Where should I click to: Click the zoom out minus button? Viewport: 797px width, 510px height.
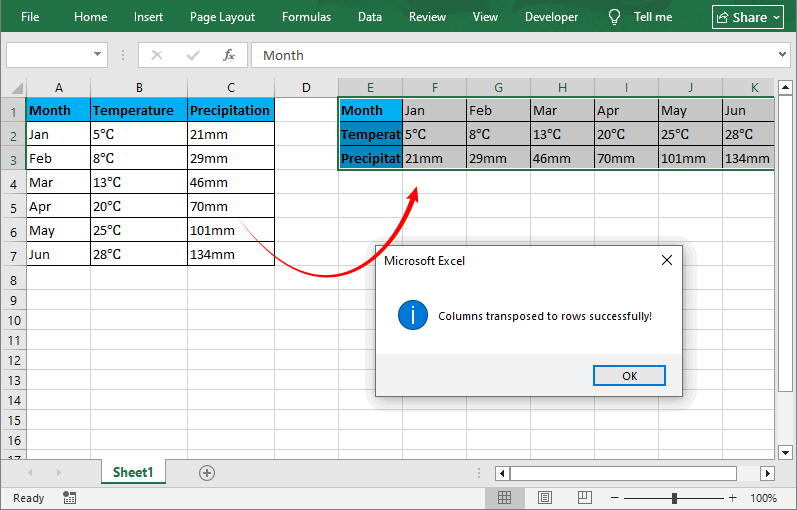[615, 497]
